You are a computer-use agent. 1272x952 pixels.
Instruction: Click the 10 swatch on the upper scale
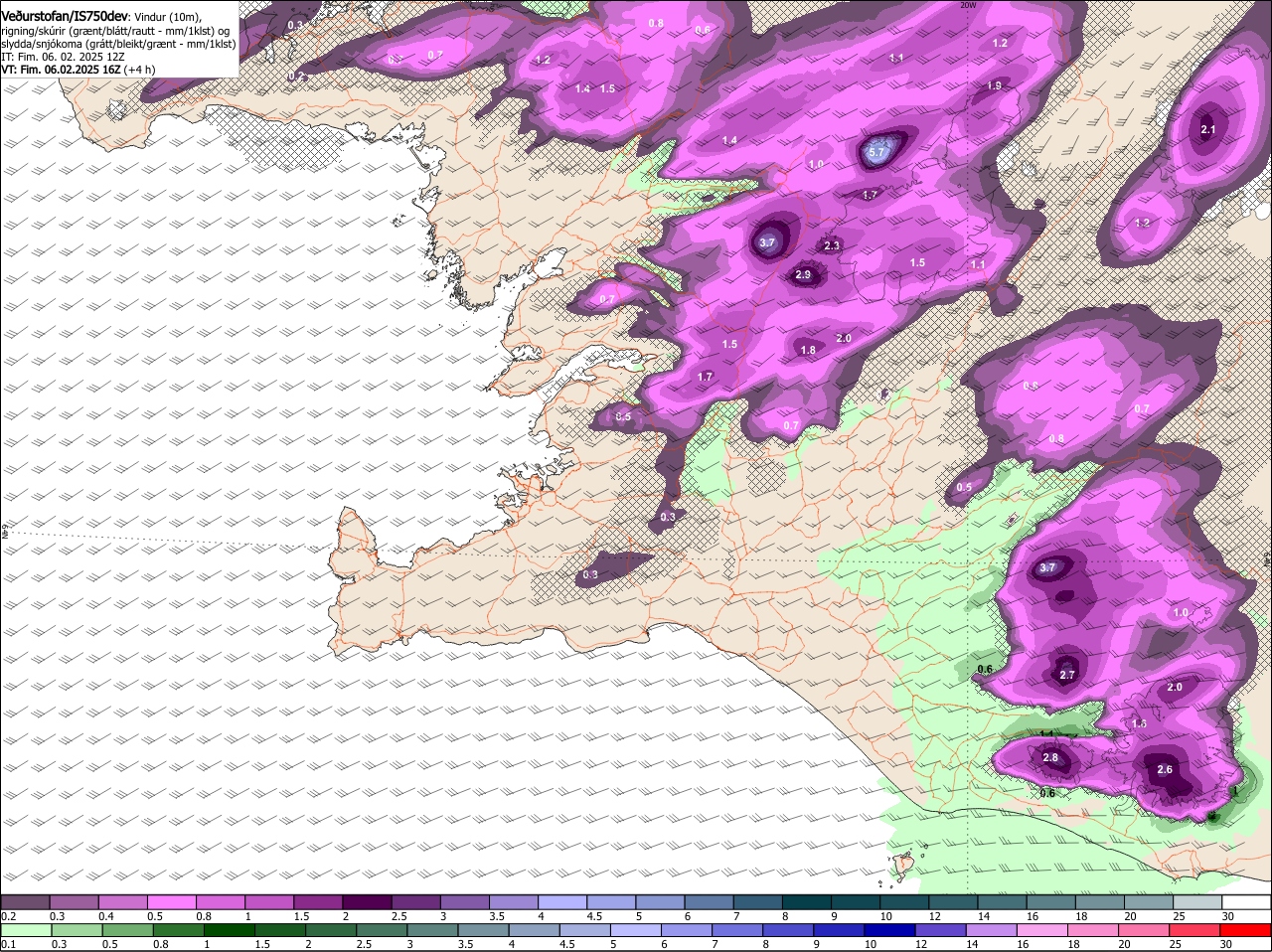(x=905, y=901)
